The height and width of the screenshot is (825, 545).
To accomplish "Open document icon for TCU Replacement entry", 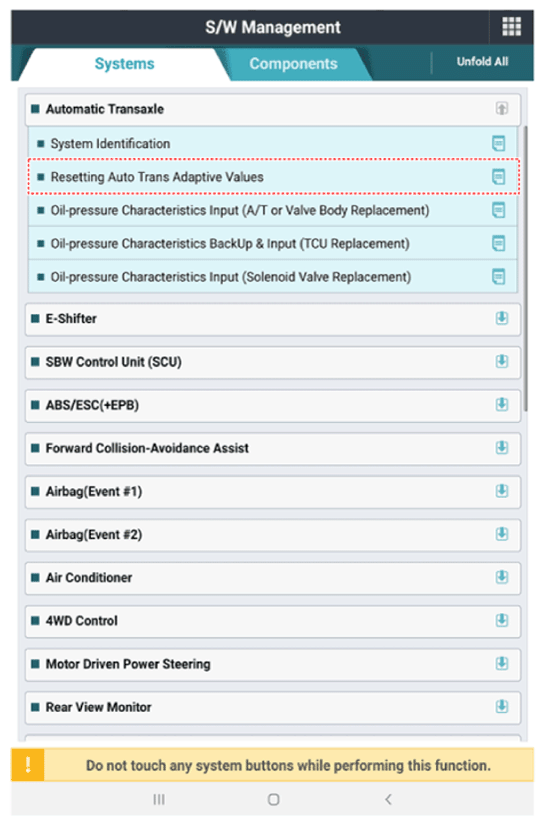I will click(x=498, y=243).
